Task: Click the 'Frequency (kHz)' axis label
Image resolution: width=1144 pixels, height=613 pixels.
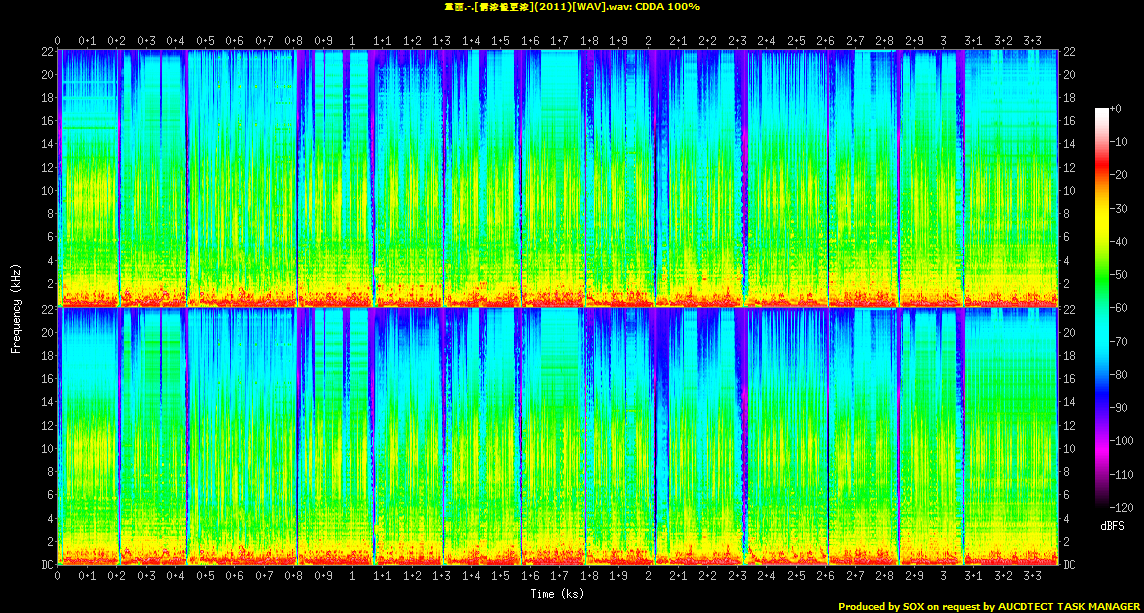Action: click(15, 307)
